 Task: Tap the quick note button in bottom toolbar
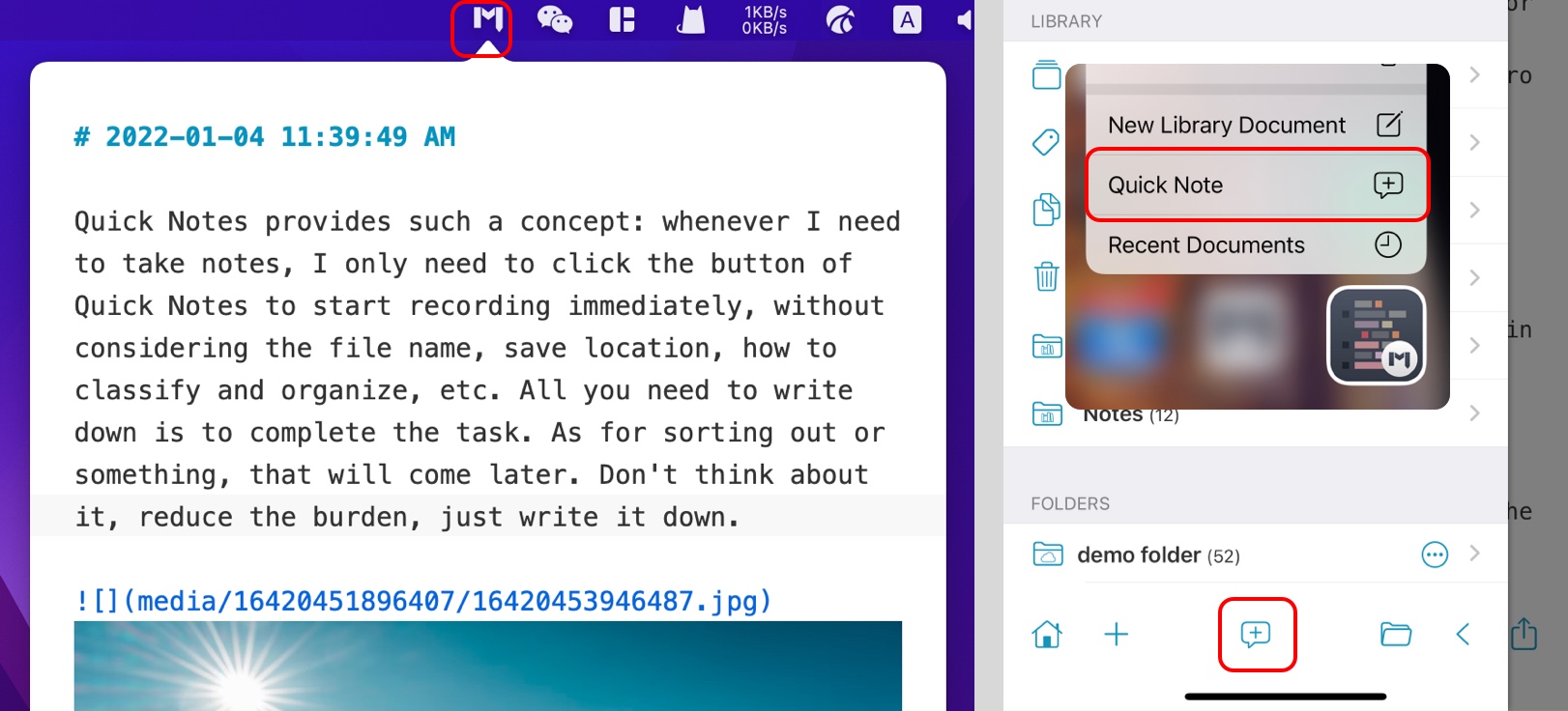(x=1256, y=635)
